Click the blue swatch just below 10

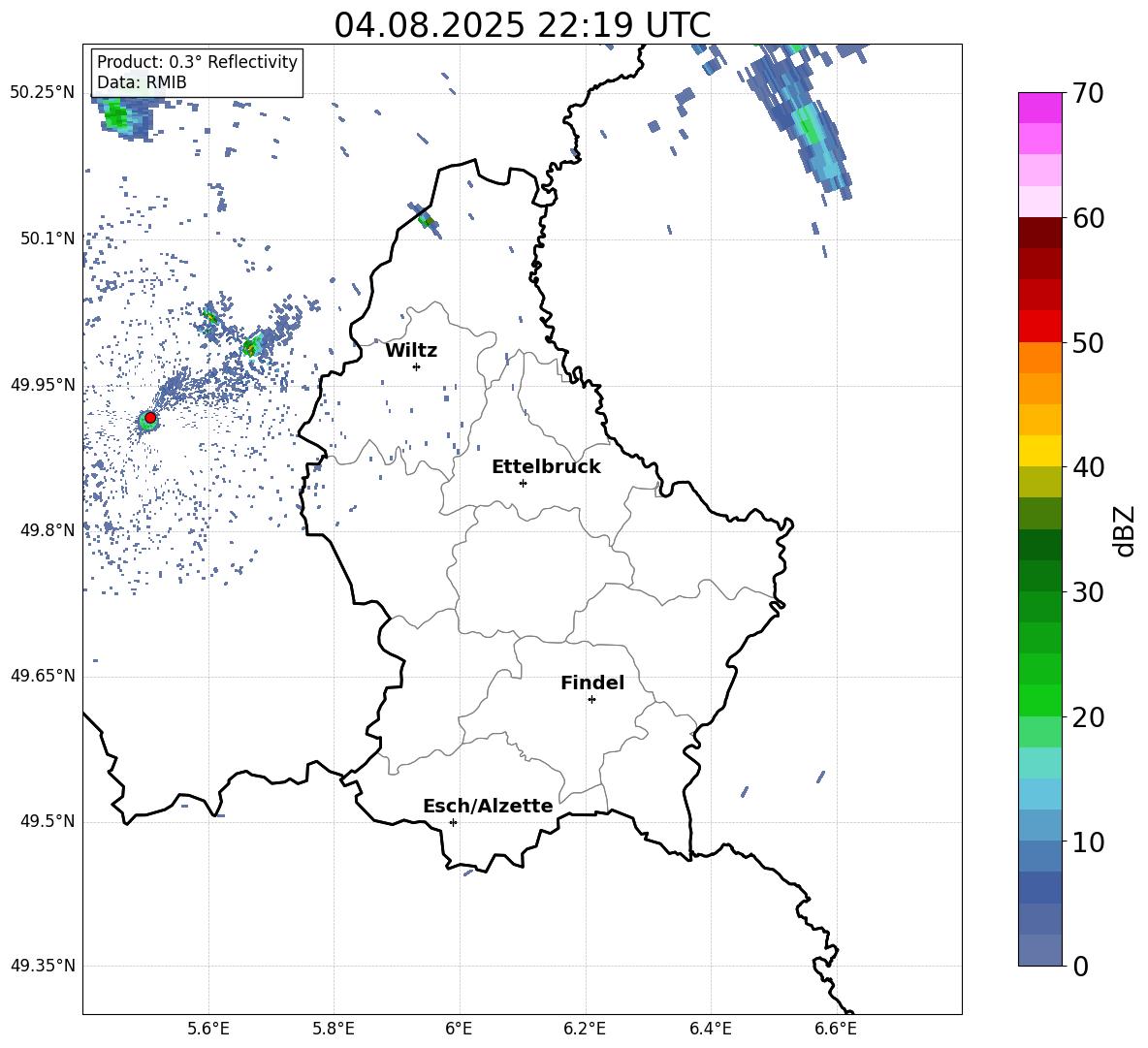(x=1039, y=856)
